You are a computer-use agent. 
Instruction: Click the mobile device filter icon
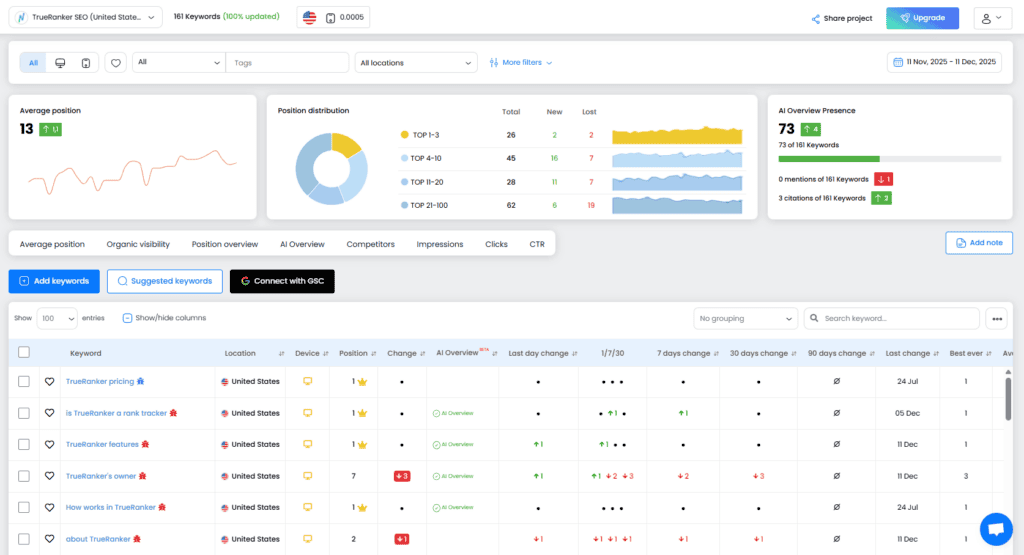coord(86,63)
